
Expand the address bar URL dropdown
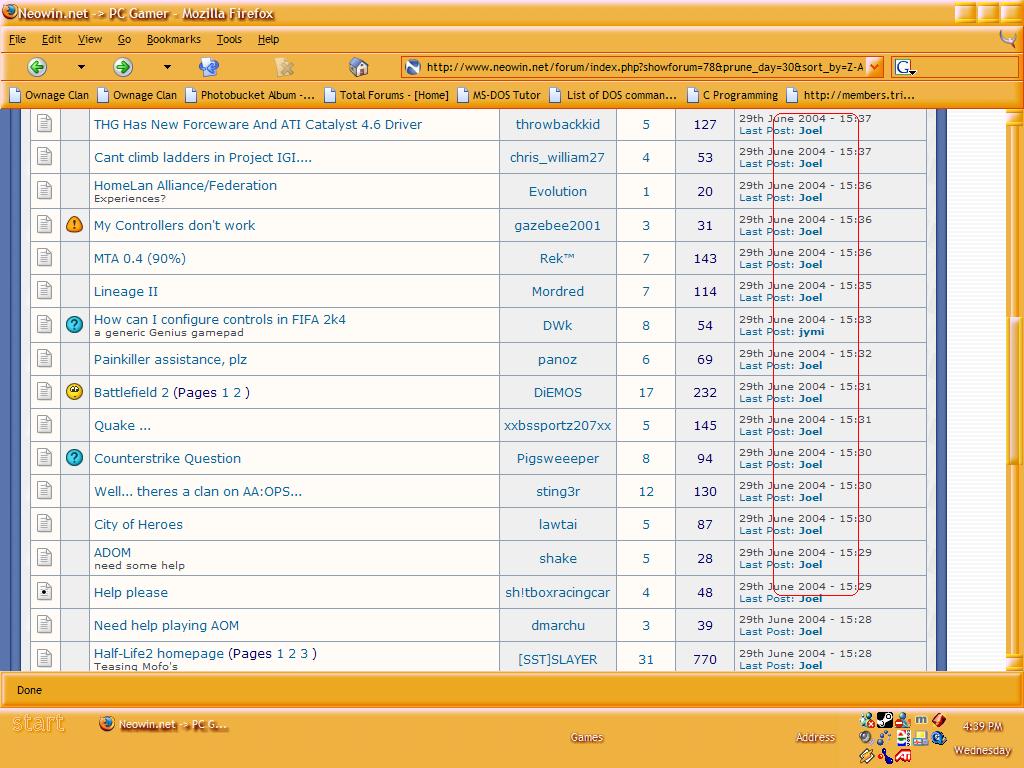click(x=875, y=67)
